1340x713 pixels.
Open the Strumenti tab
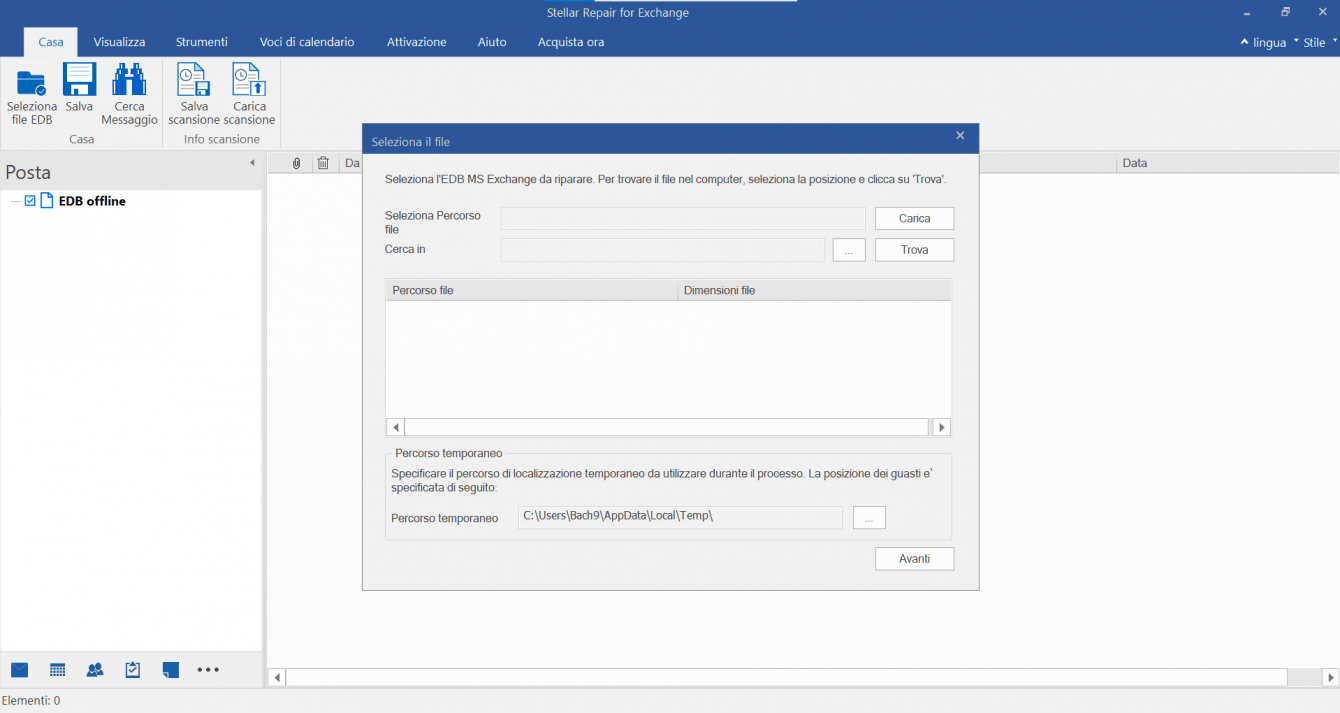202,42
